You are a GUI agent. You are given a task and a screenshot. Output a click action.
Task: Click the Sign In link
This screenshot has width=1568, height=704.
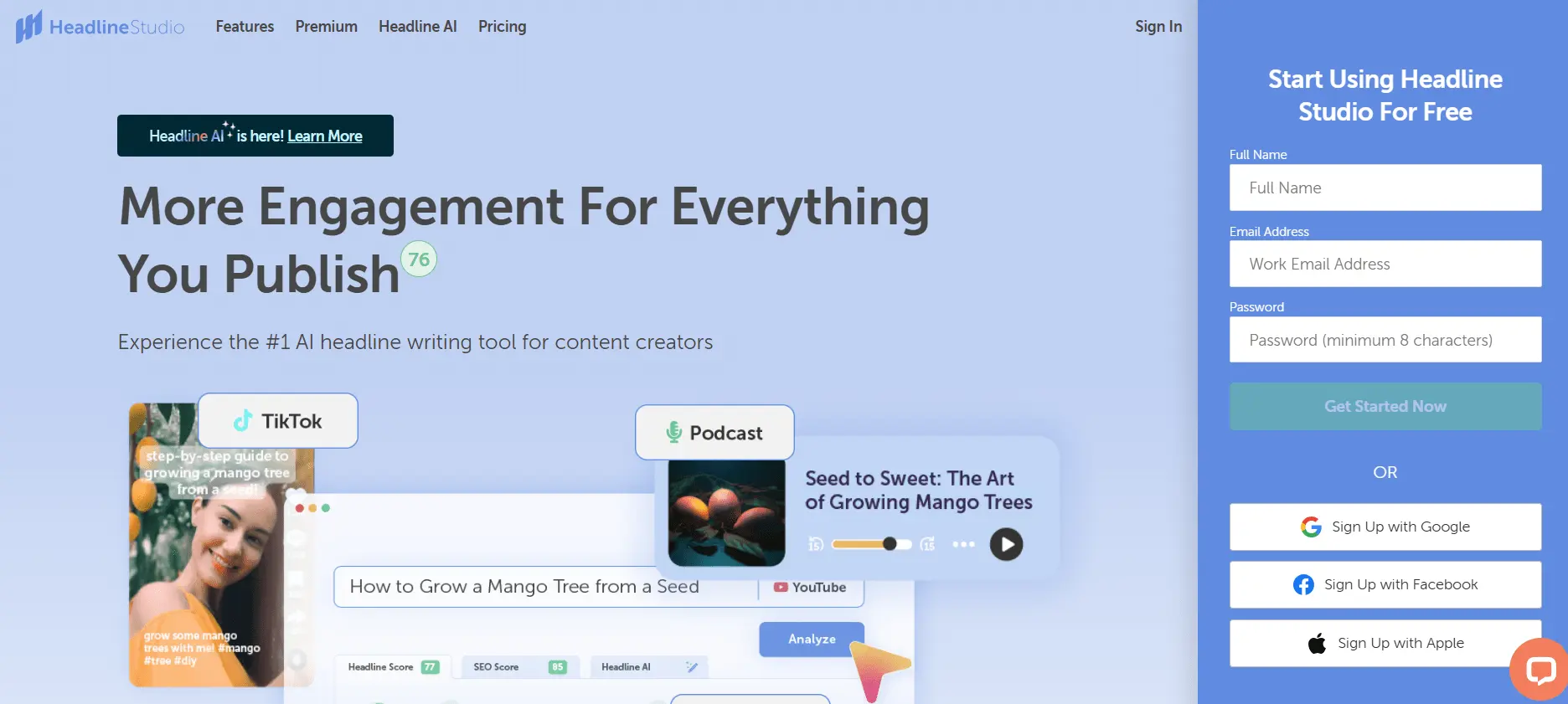pos(1158,27)
